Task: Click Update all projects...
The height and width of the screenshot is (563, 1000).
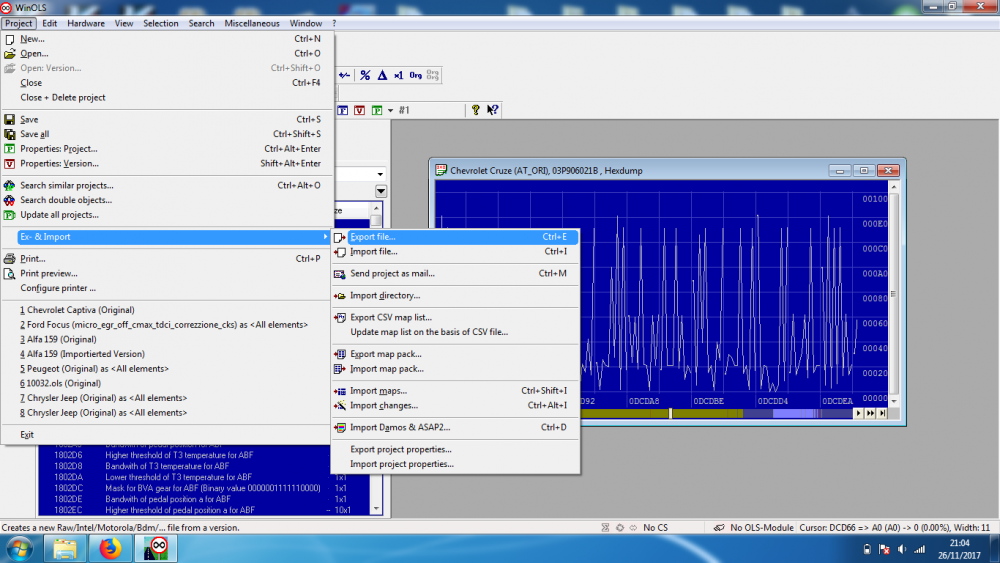Action: pyautogui.click(x=166, y=214)
